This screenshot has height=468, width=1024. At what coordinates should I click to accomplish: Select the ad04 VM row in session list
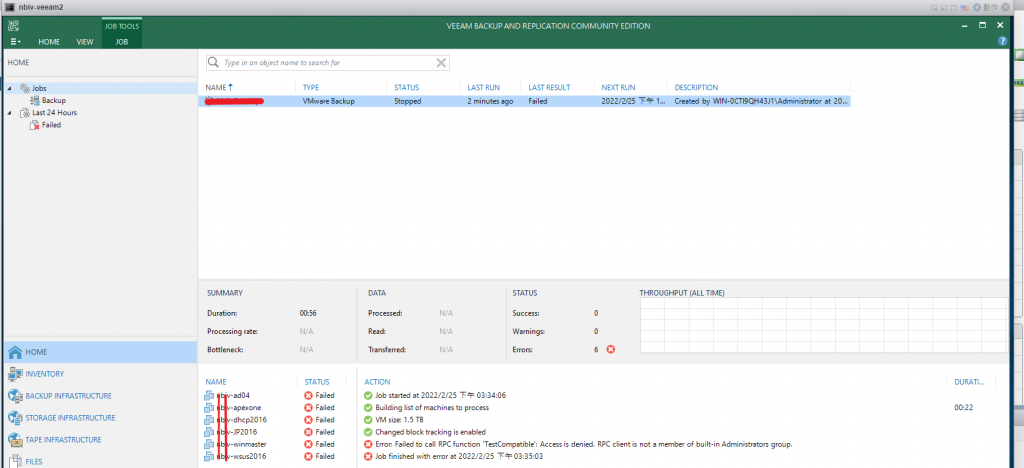[276, 396]
